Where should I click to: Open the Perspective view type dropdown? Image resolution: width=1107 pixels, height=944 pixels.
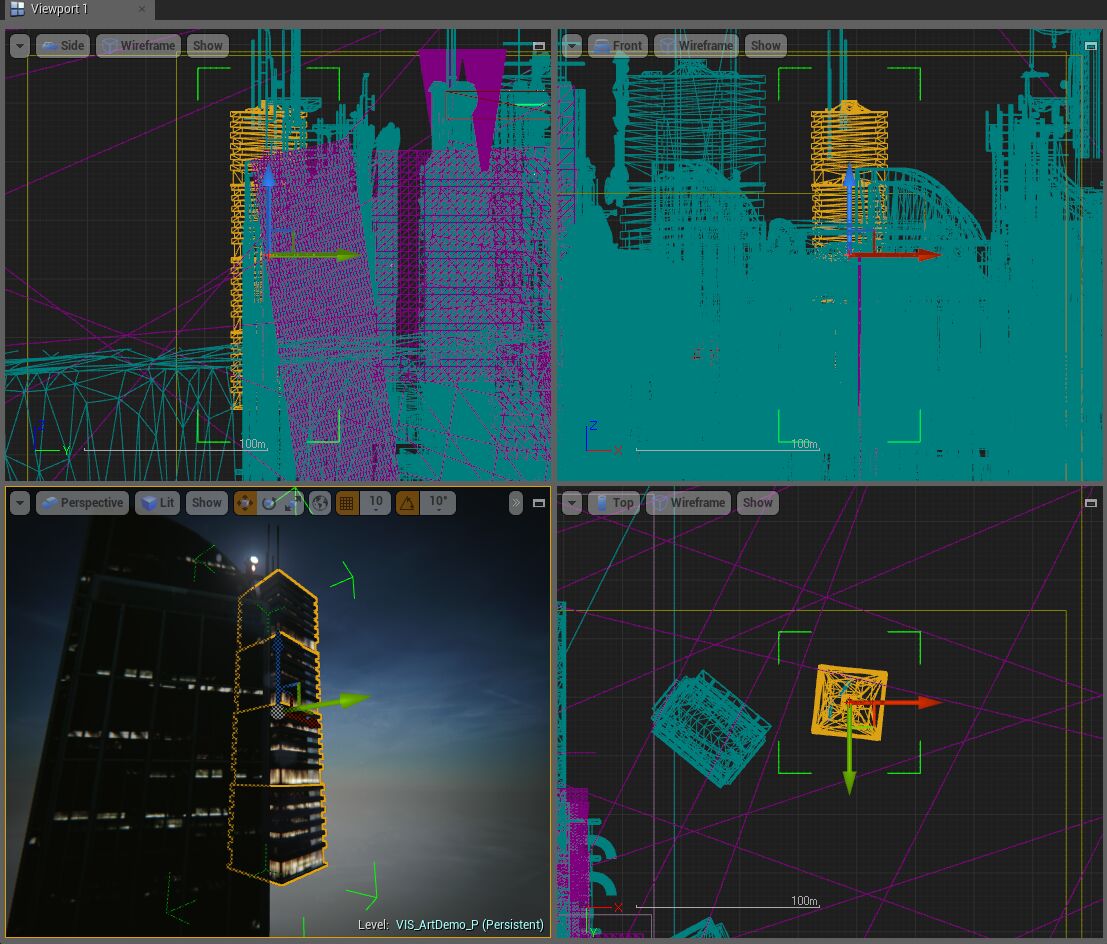82,503
